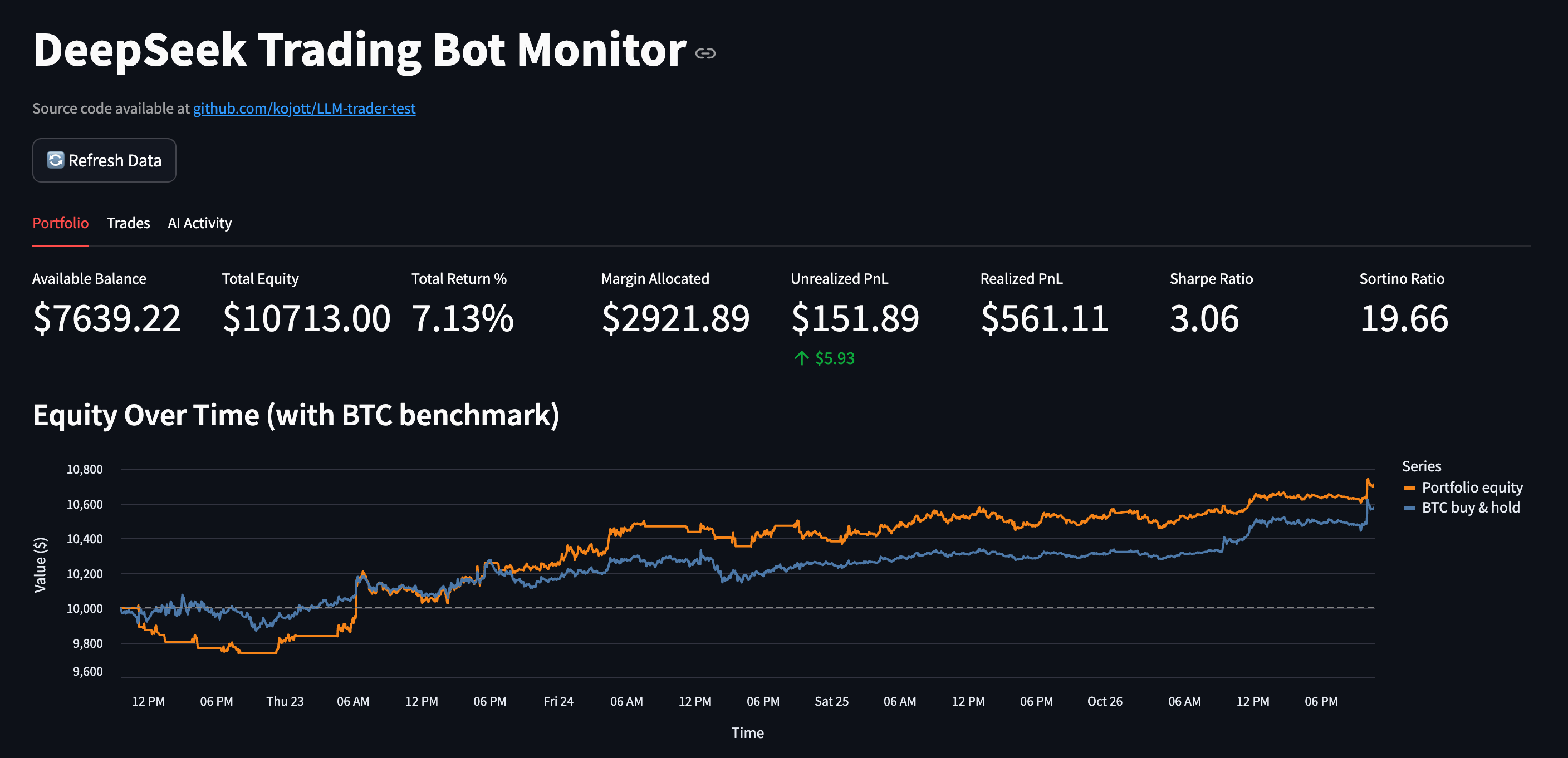1568x758 pixels.
Task: Click the Oct 26 label on the time axis
Action: (x=1105, y=701)
